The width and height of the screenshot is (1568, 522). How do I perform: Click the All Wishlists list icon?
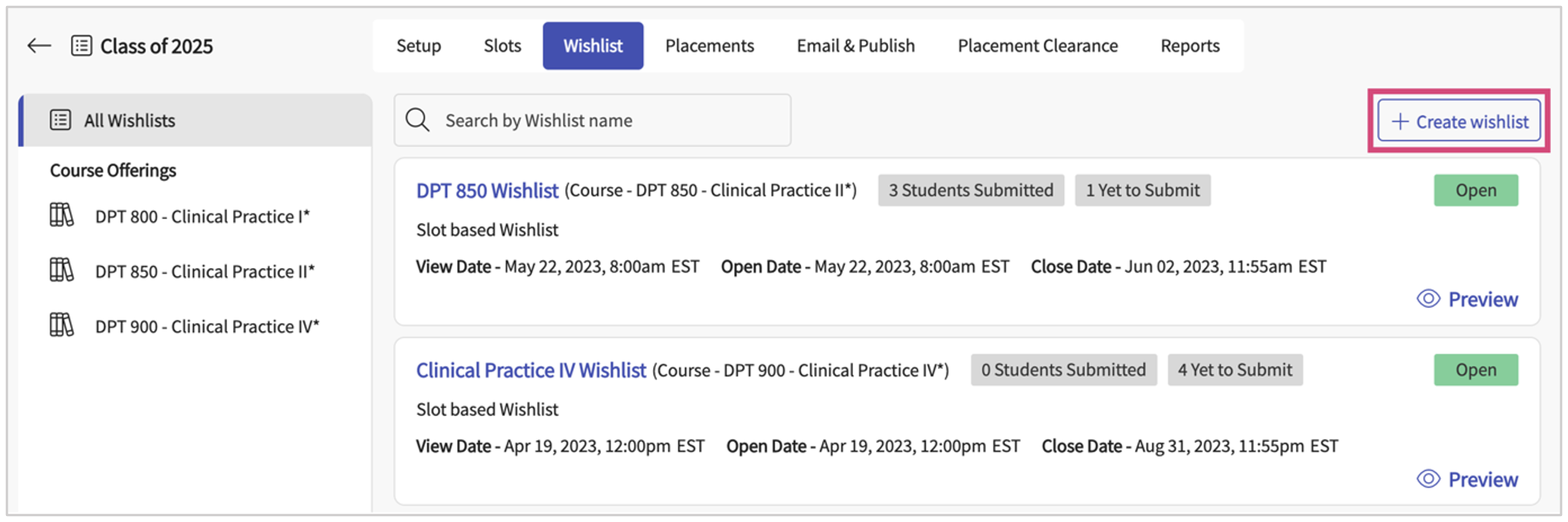pyautogui.click(x=60, y=120)
